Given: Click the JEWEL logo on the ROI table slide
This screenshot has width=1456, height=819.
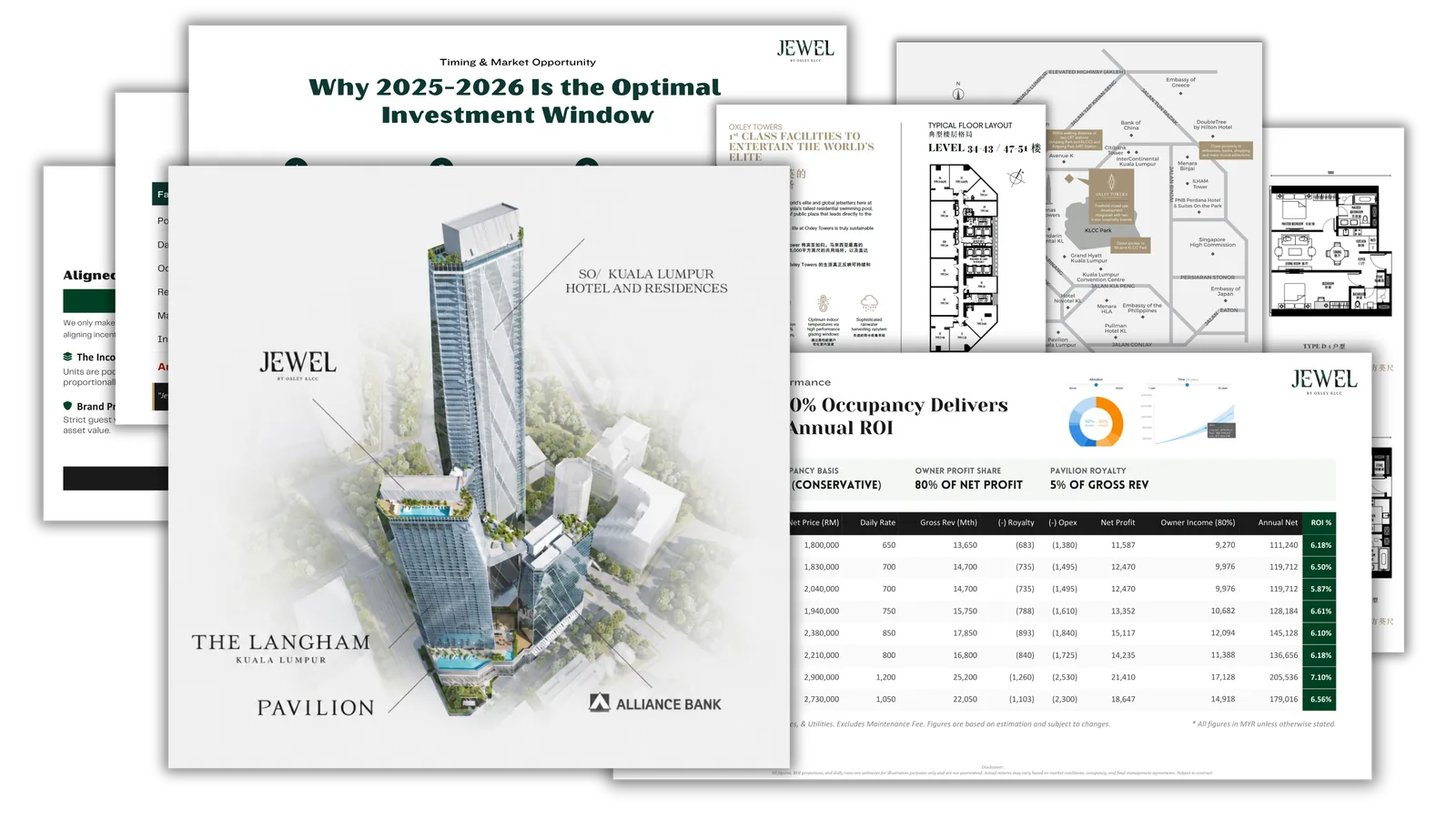Looking at the screenshot, I should [1324, 381].
